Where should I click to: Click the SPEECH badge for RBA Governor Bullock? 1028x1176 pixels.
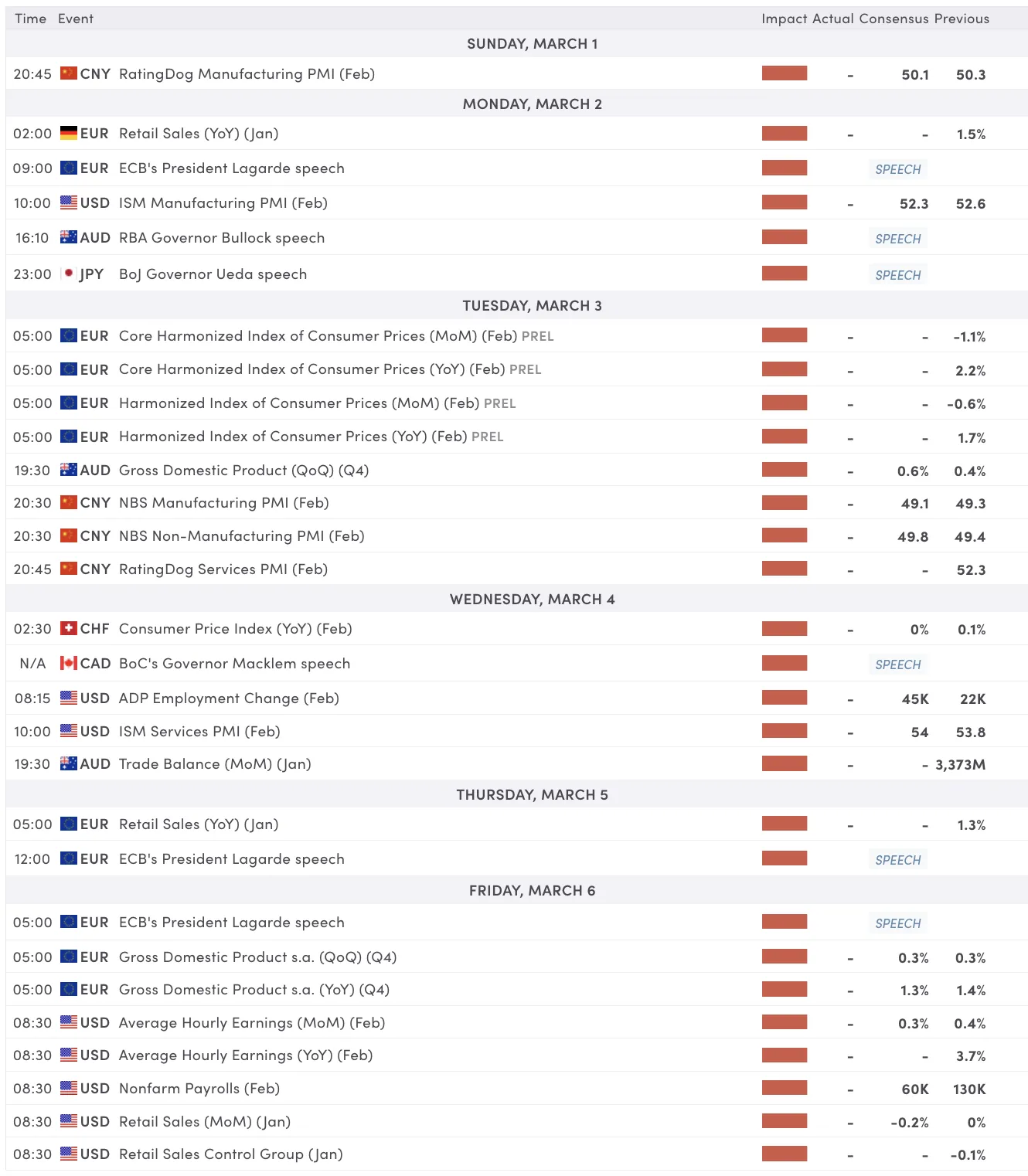pyautogui.click(x=897, y=239)
